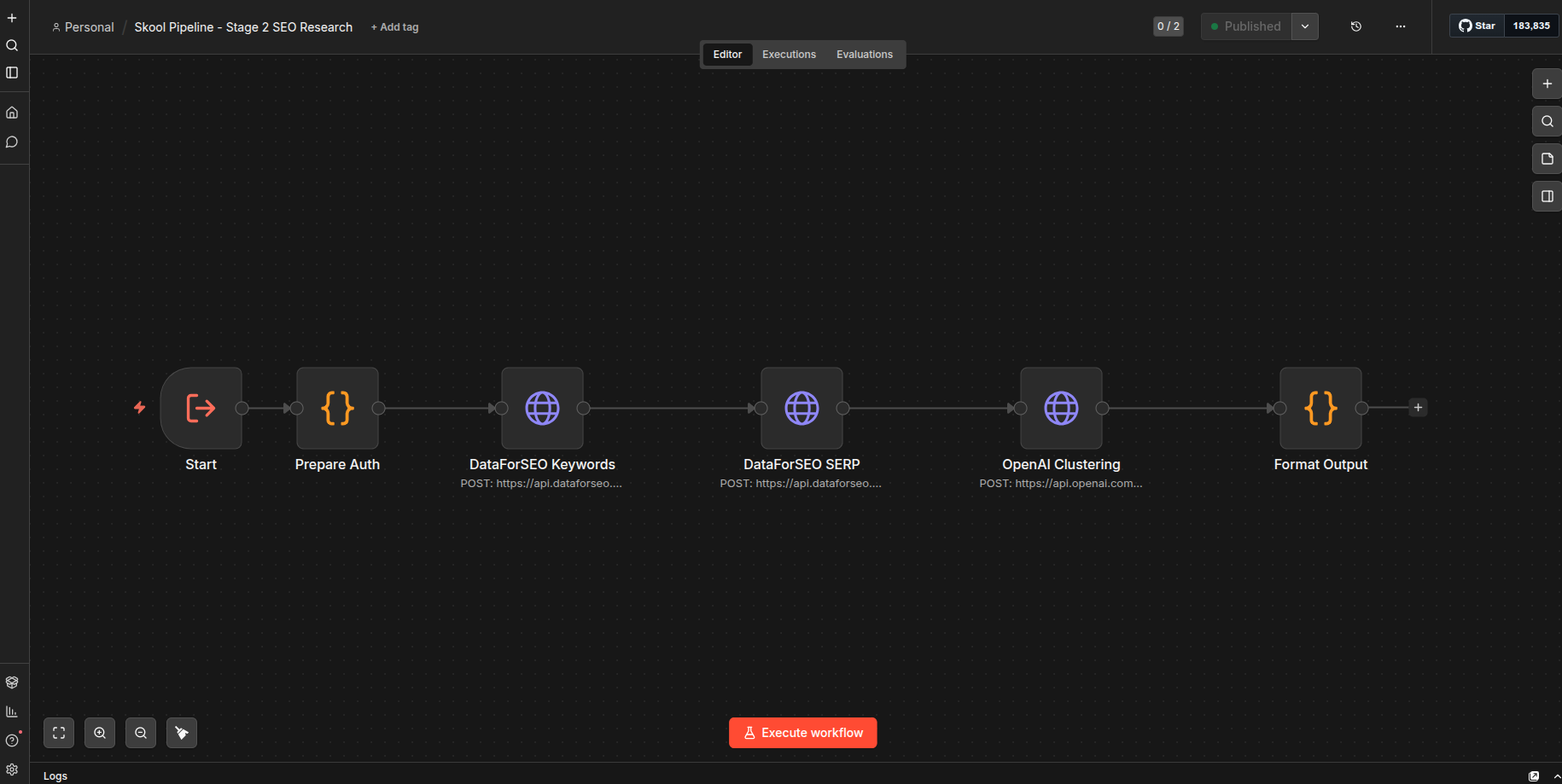1562x784 pixels.
Task: Open the Published dropdown chevron
Action: point(1304,26)
